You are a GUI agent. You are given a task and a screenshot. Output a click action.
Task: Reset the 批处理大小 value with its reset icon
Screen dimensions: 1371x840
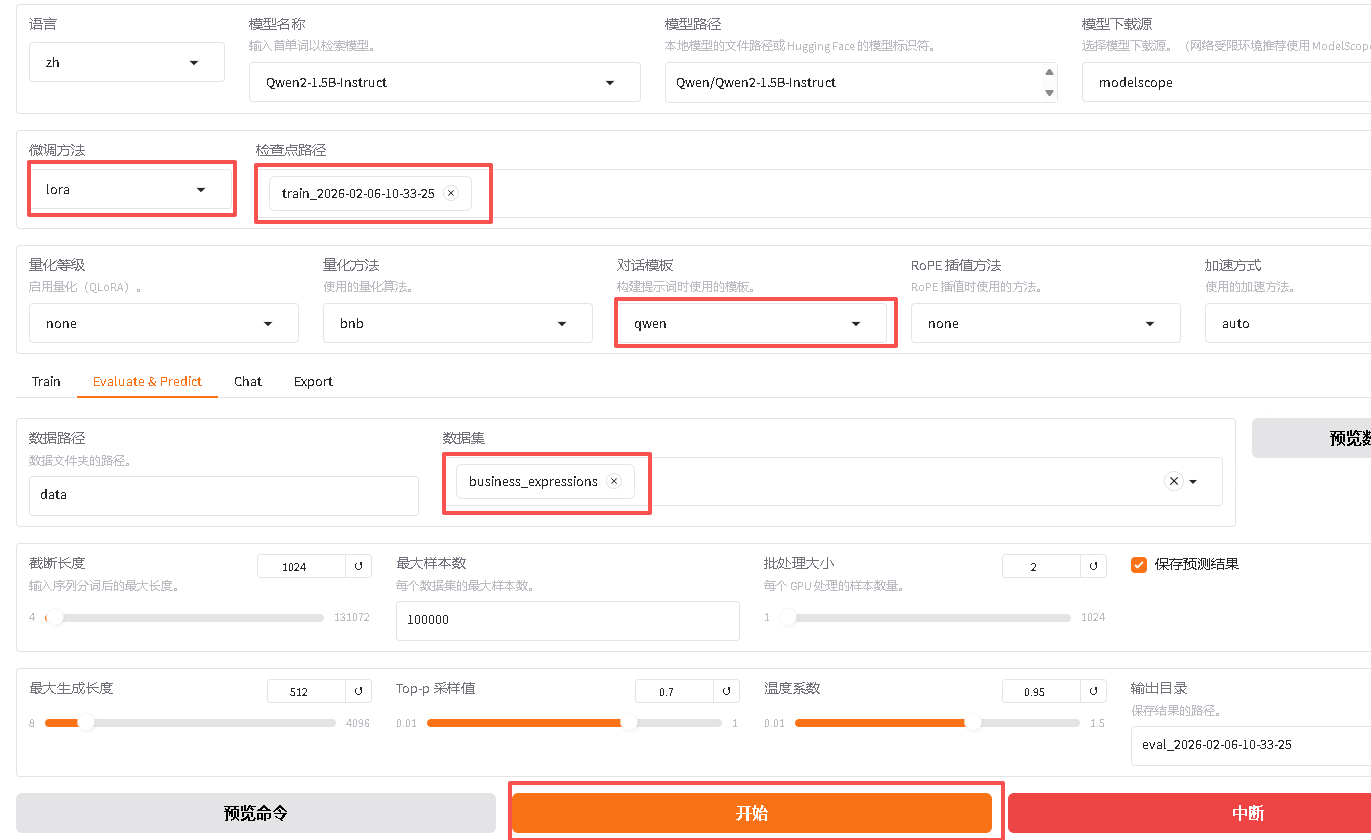1094,567
